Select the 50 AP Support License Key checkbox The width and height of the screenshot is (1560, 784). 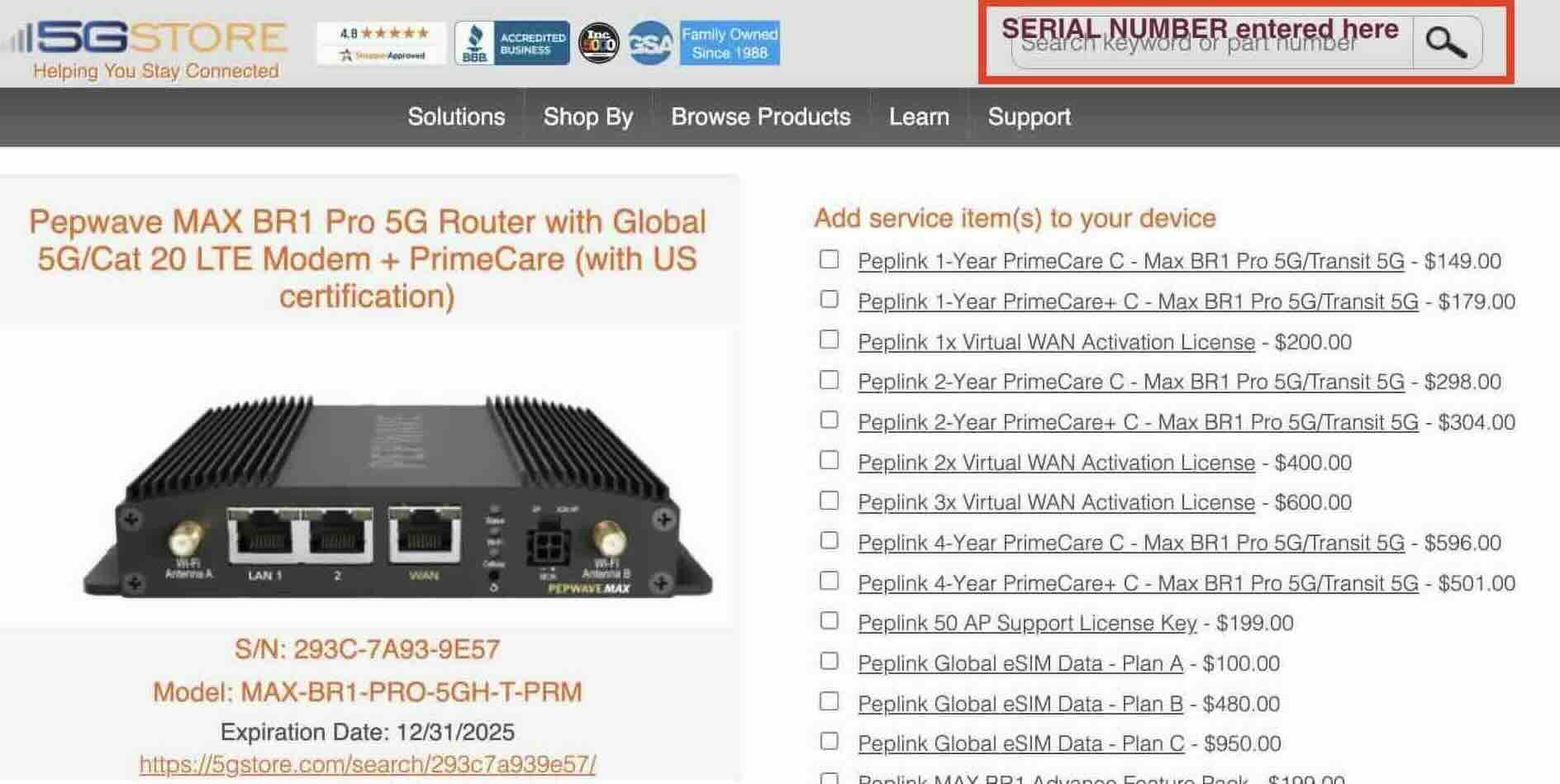829,620
